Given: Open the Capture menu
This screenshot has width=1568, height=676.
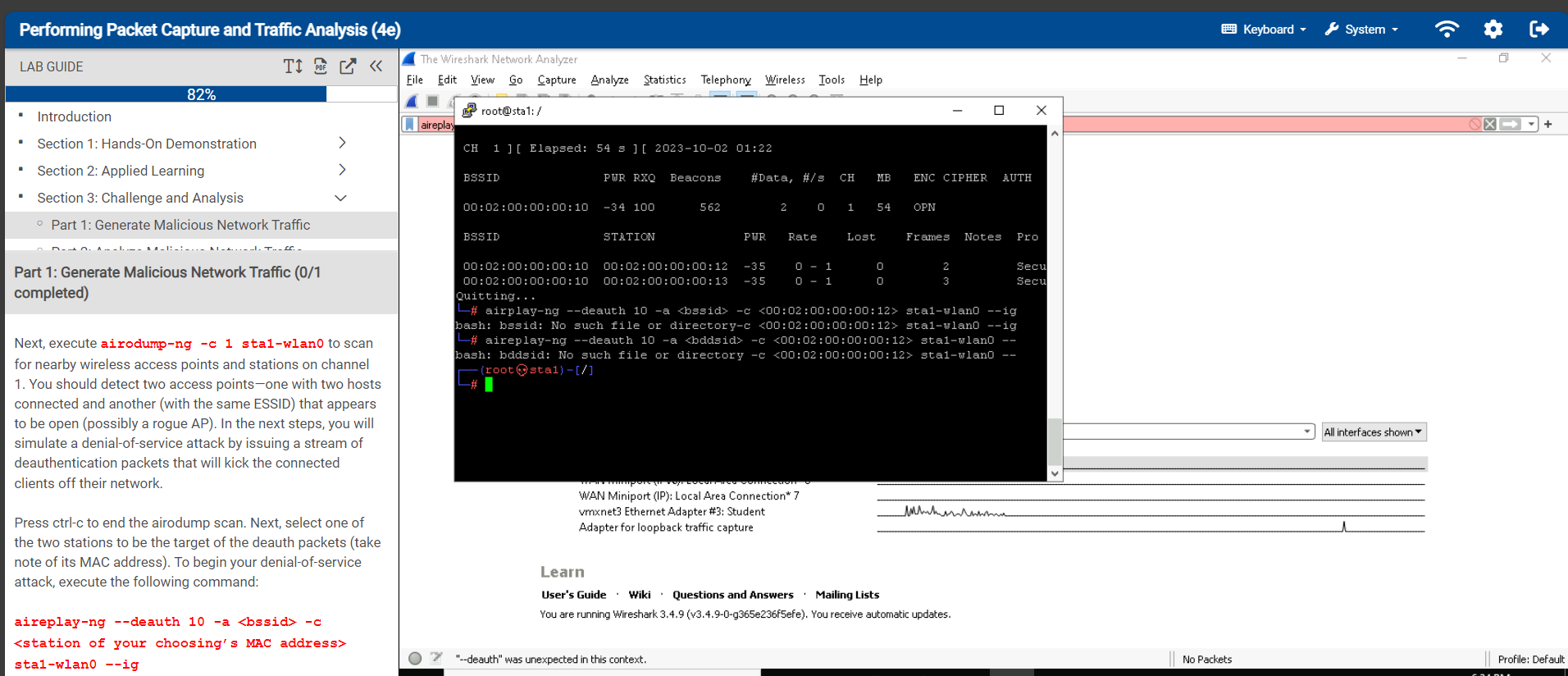Looking at the screenshot, I should coord(557,80).
